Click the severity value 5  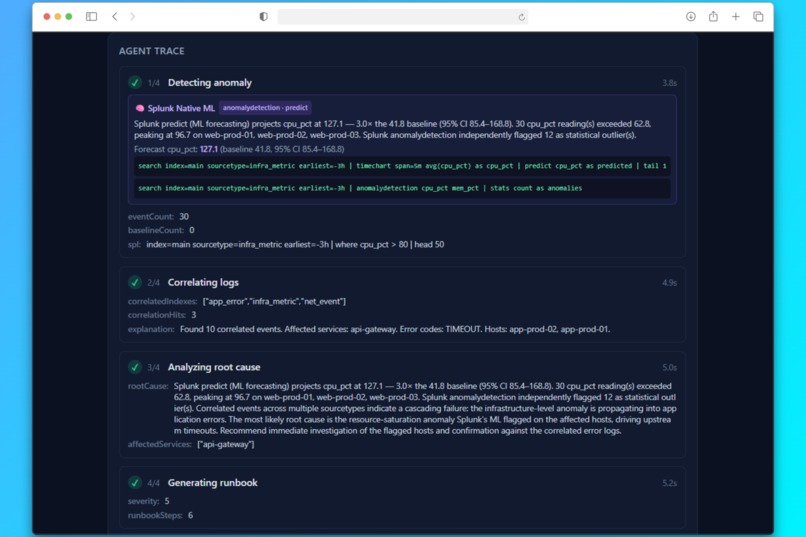coord(167,501)
